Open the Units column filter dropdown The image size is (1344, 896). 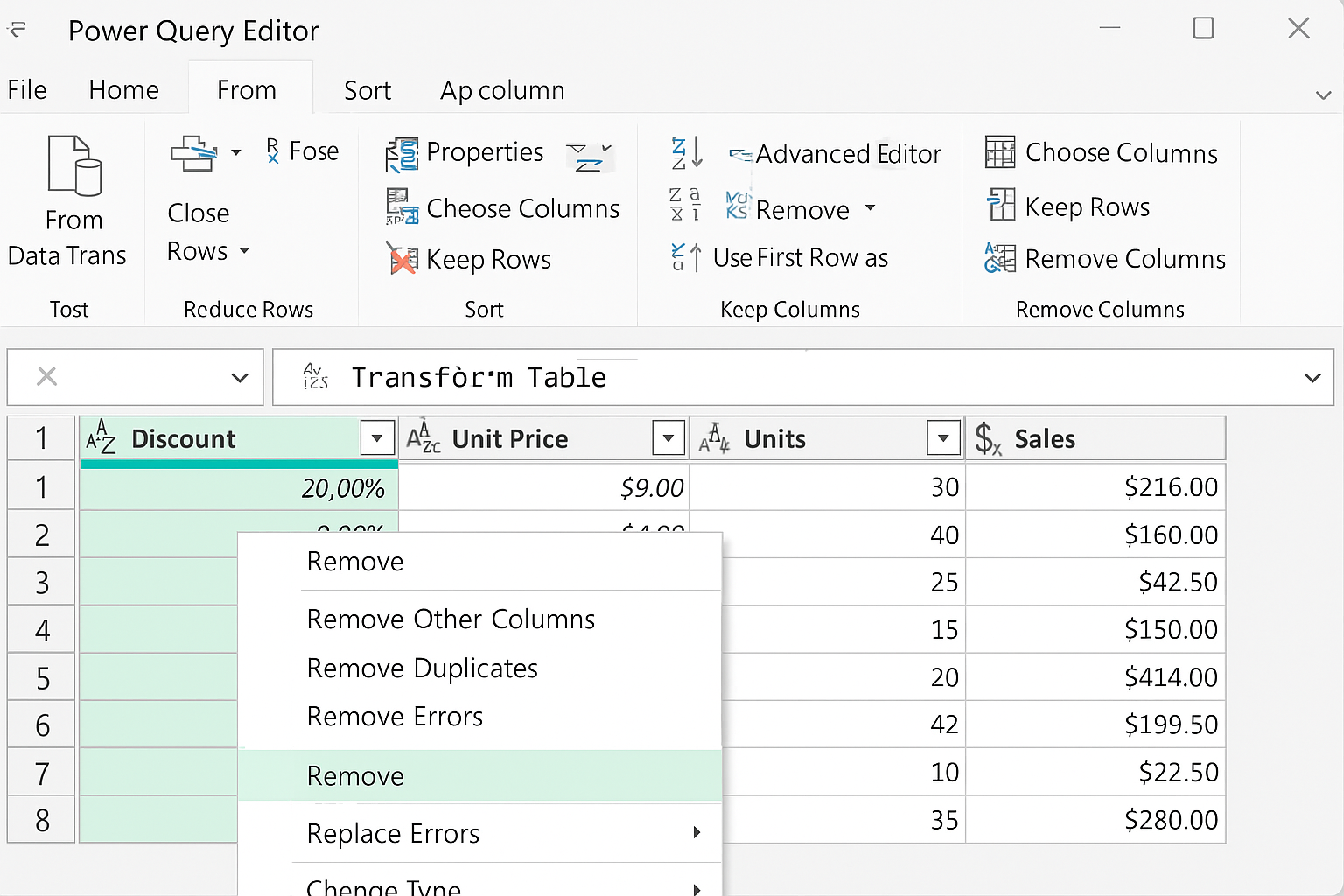click(943, 437)
